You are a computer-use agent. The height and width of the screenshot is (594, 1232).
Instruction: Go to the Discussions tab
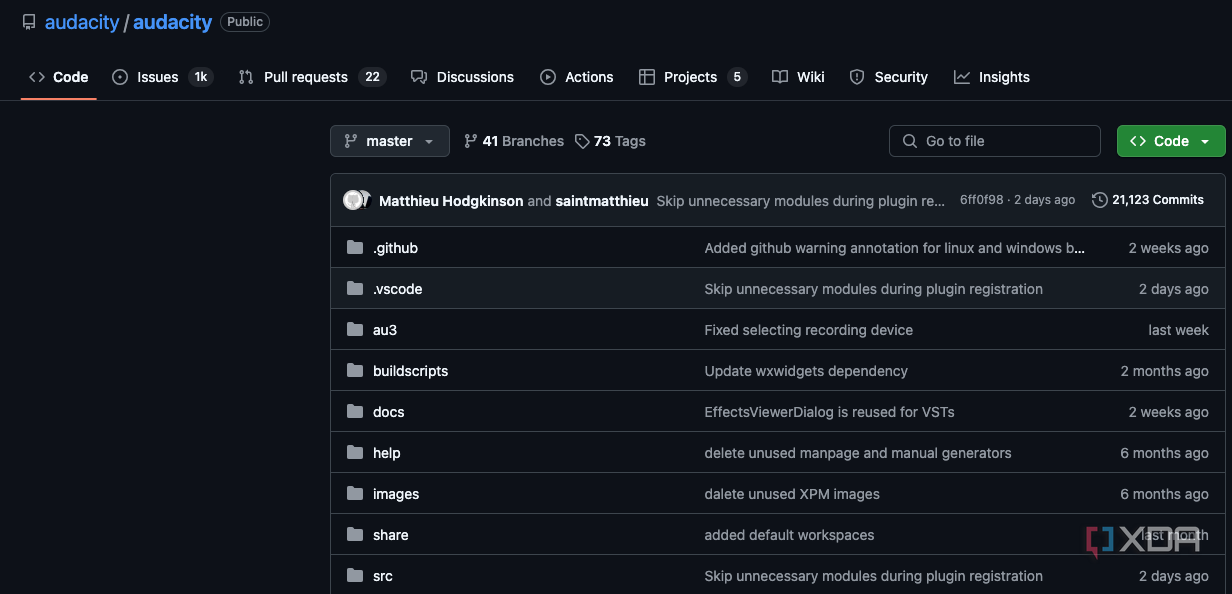click(x=463, y=77)
